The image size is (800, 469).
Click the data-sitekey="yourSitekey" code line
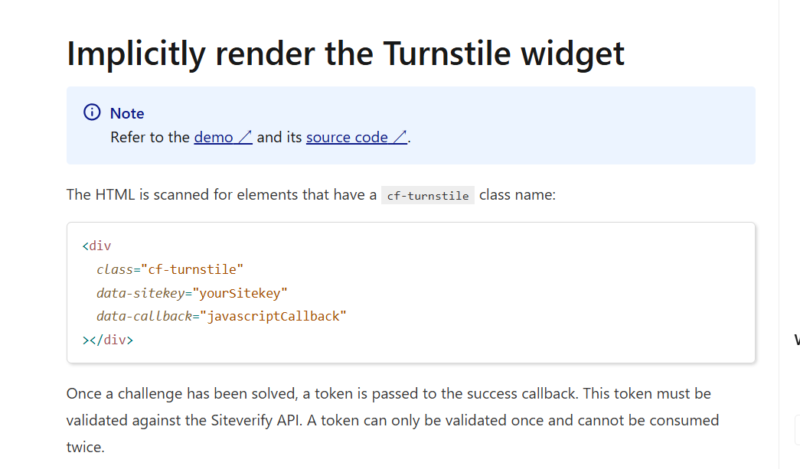(192, 292)
